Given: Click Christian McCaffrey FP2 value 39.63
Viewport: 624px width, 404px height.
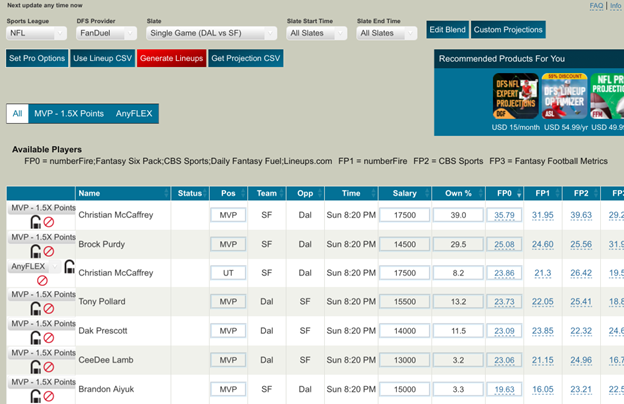Looking at the screenshot, I should click(581, 215).
